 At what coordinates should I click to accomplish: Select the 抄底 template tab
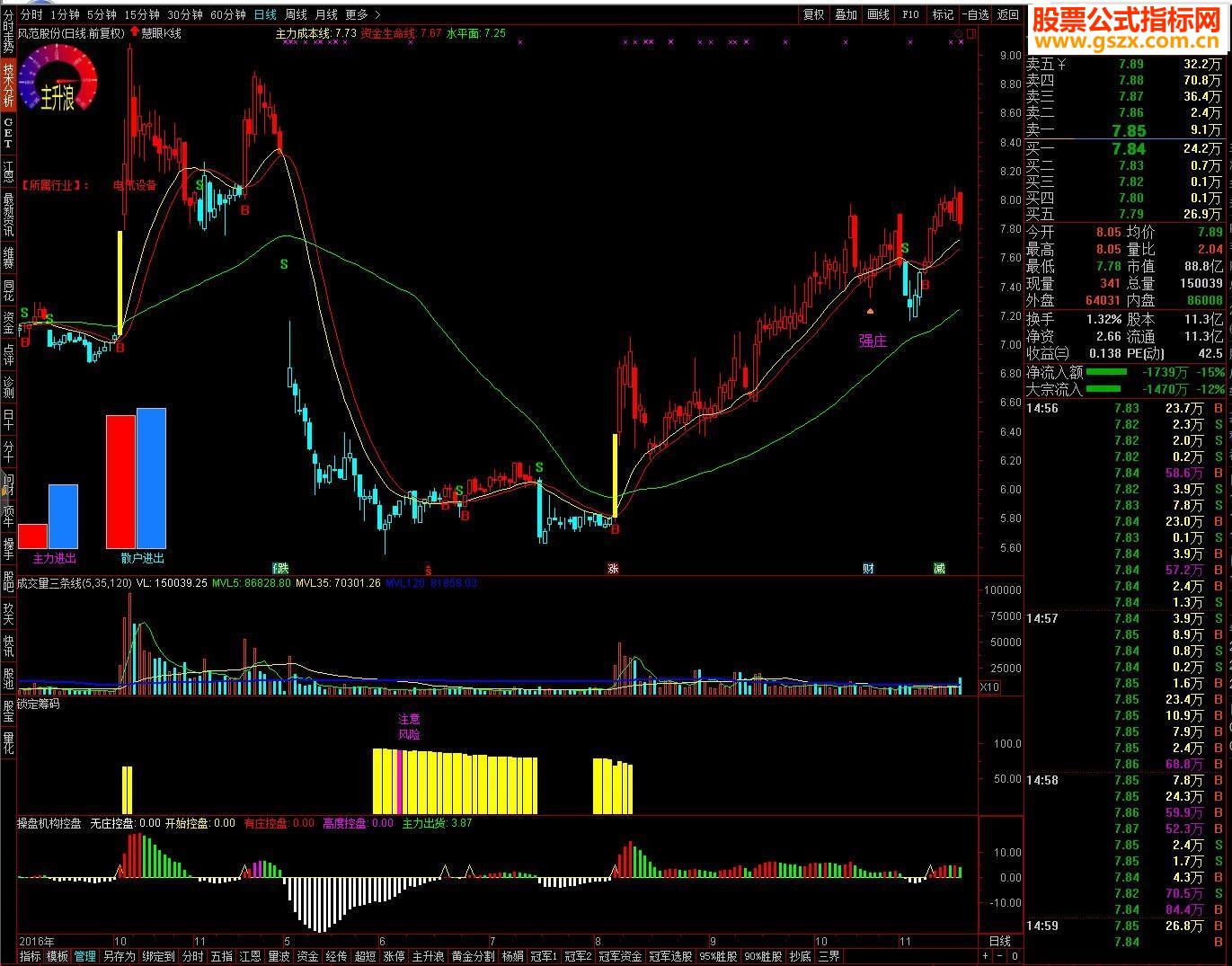[800, 956]
